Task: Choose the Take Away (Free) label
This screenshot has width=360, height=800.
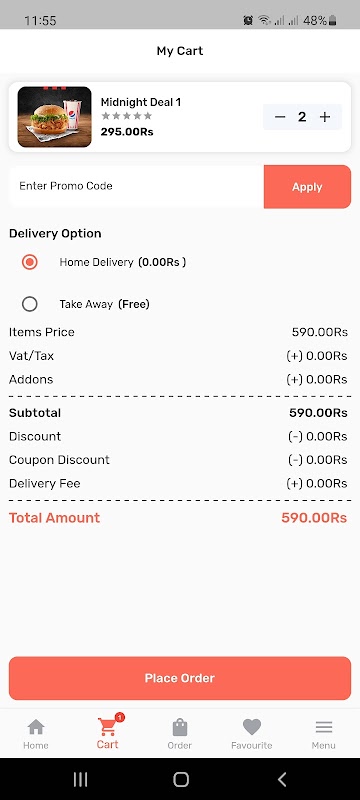Action: 105,304
